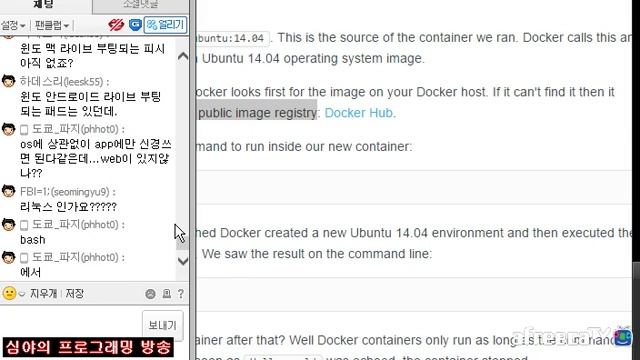
Task: Open the Docker Hub link
Action: click(x=359, y=113)
